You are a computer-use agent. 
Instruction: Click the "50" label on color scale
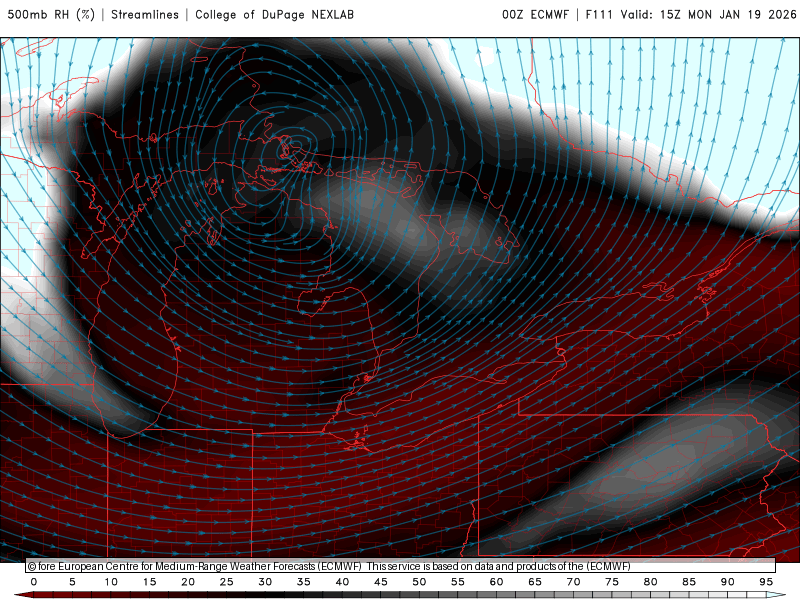[x=419, y=582]
